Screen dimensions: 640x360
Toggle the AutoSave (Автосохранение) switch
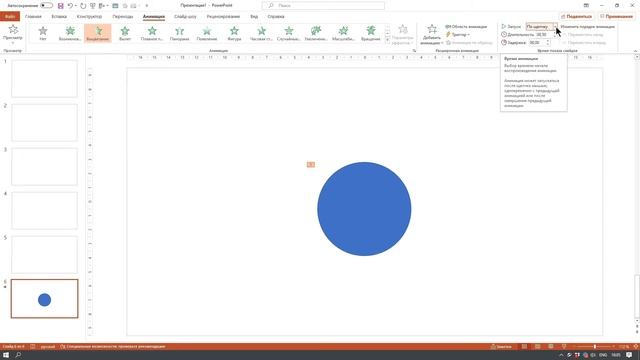[47, 6]
